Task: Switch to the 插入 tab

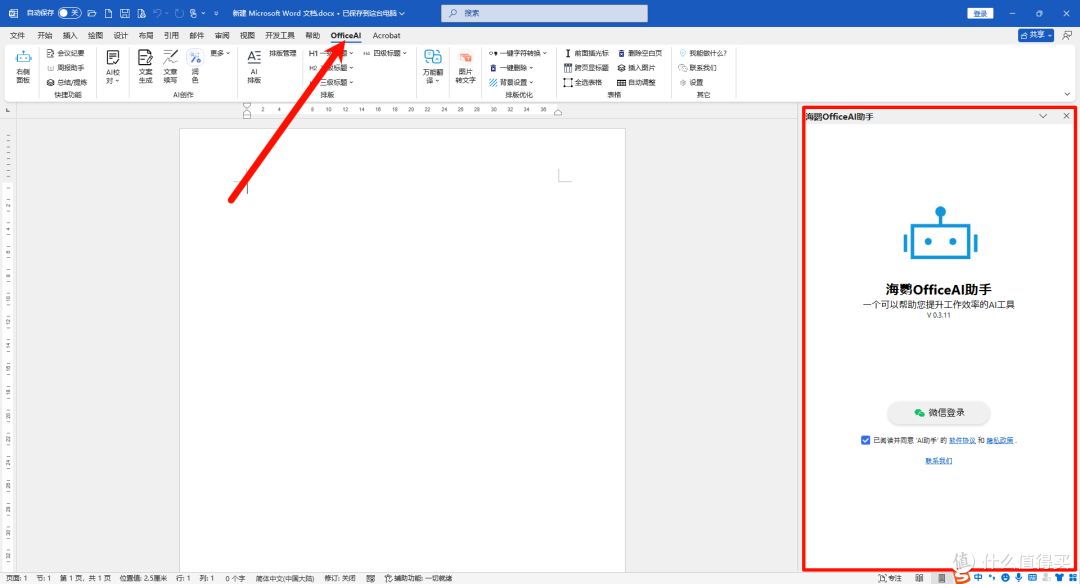Action: coord(70,35)
